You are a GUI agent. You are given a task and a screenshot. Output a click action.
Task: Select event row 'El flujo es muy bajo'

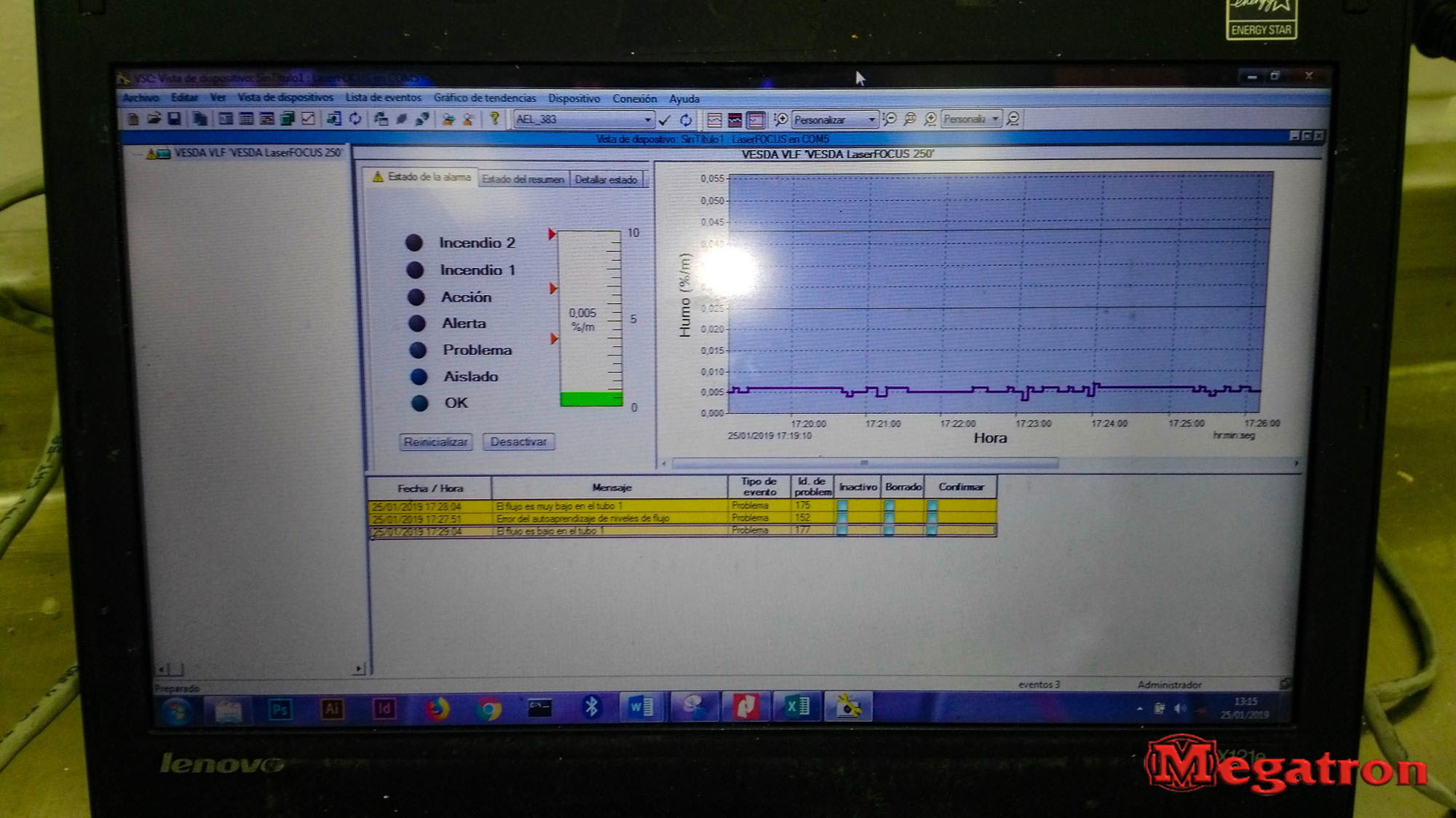(682, 506)
